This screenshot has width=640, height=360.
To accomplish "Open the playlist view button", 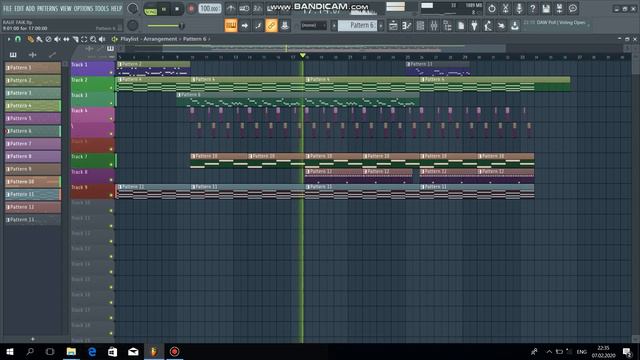I will (393, 26).
